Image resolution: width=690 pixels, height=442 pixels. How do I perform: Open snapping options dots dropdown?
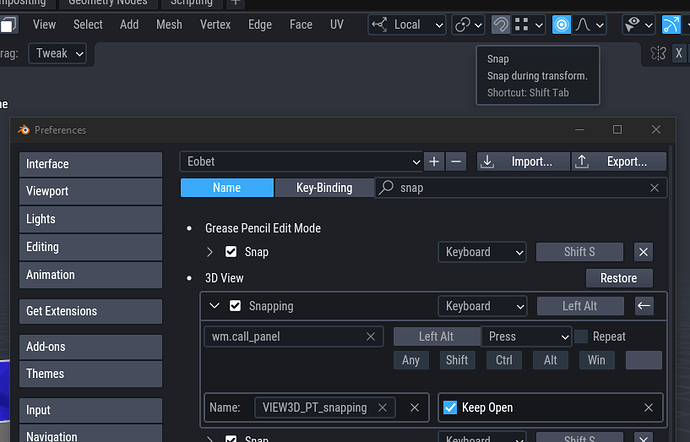point(529,25)
